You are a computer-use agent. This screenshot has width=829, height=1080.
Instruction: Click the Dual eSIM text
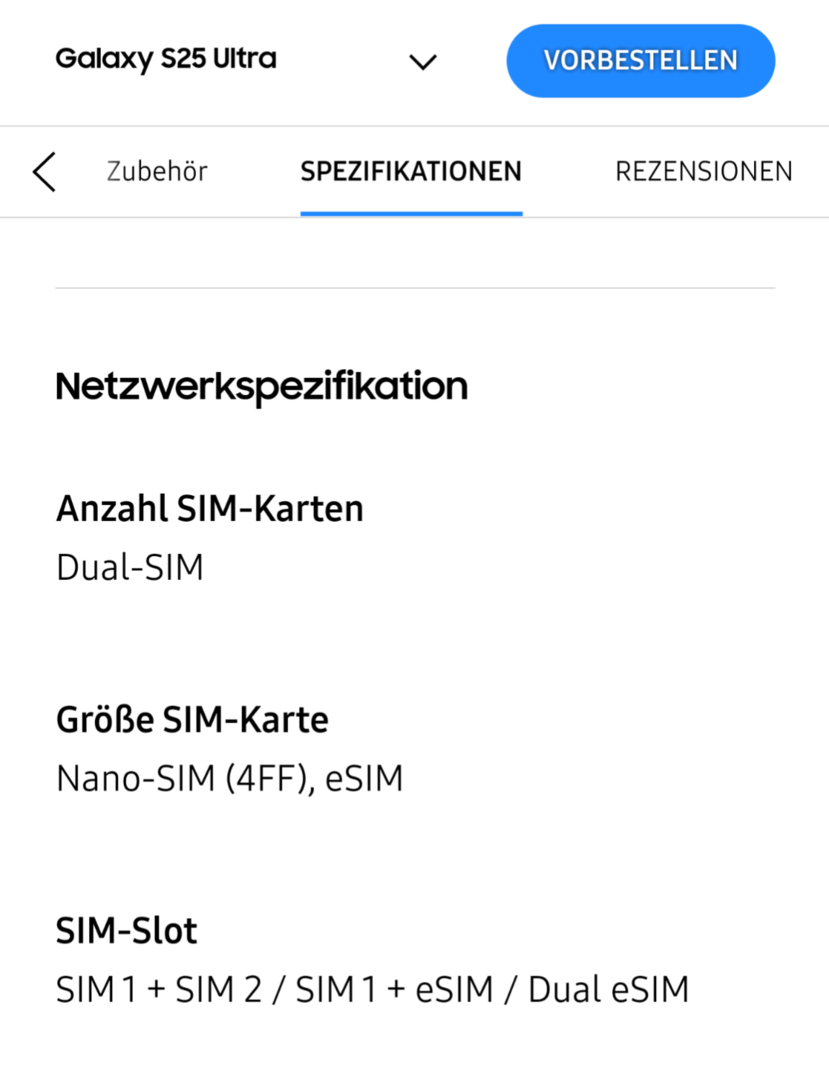click(608, 990)
